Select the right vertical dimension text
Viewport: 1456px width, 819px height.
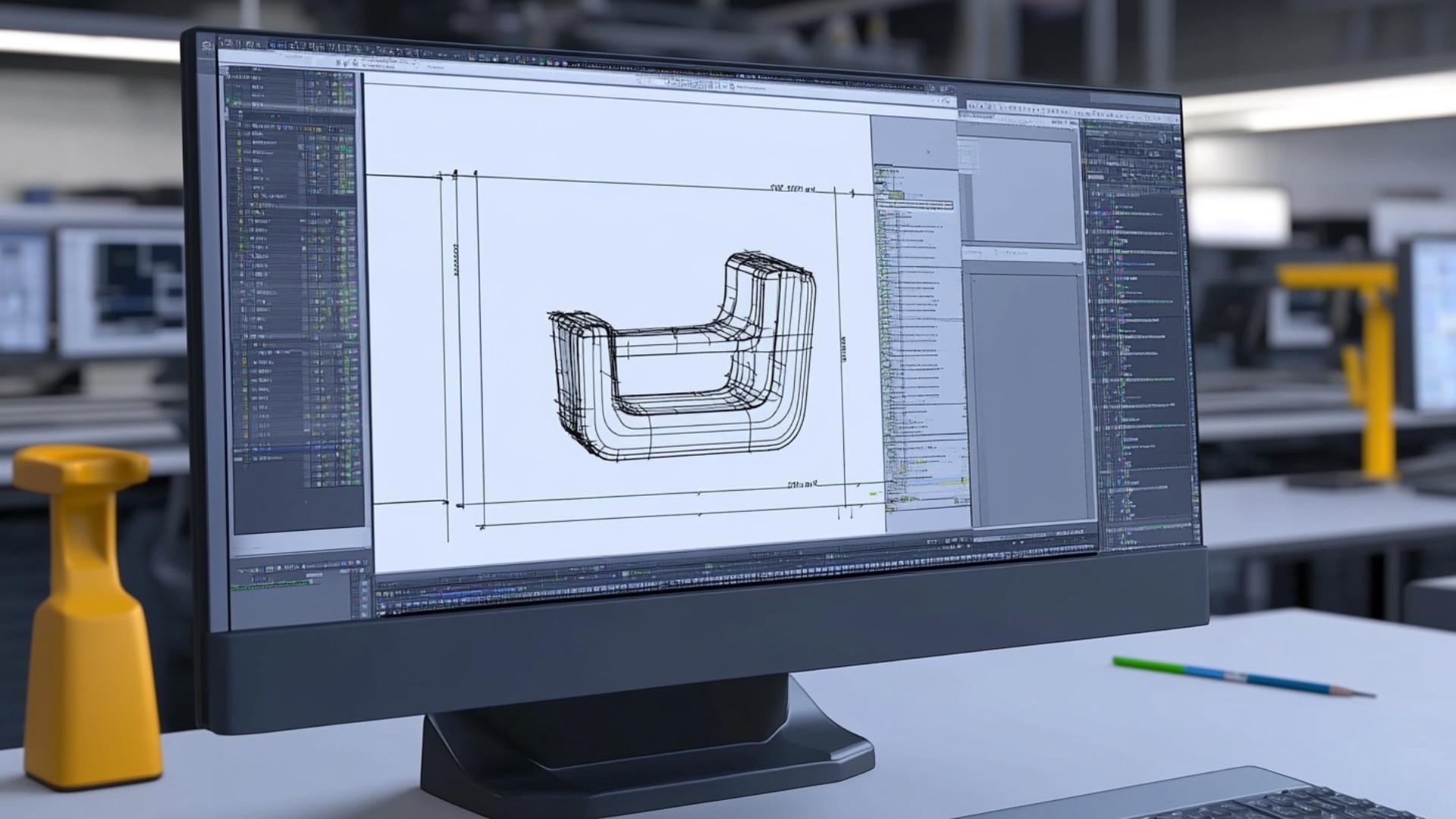[843, 349]
